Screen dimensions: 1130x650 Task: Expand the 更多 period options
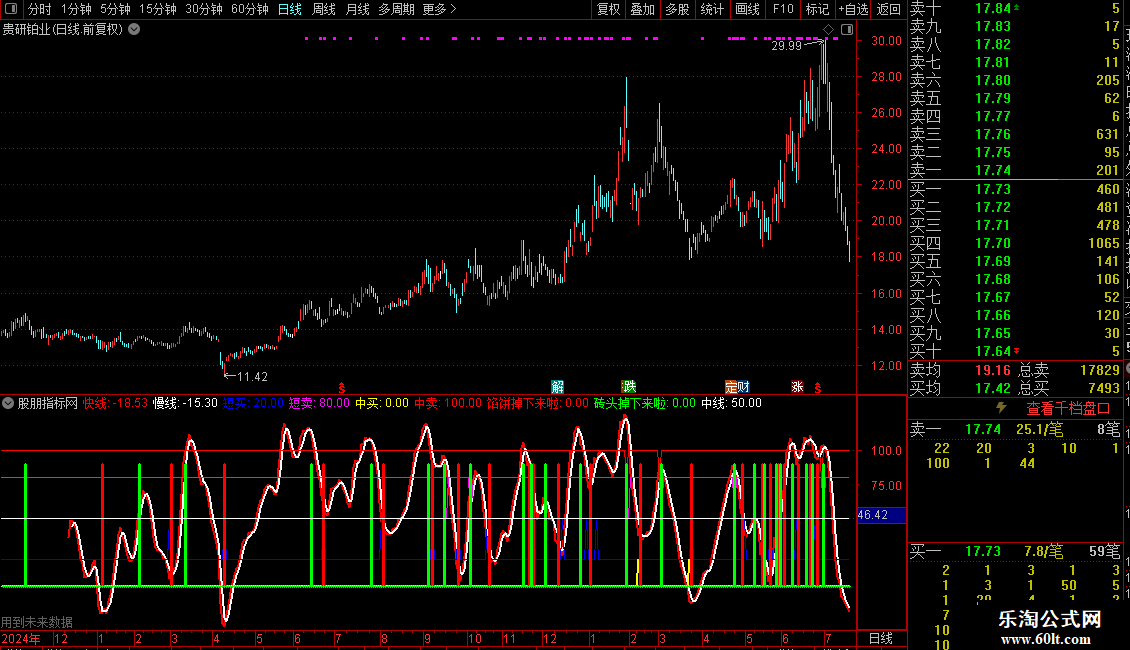(439, 9)
